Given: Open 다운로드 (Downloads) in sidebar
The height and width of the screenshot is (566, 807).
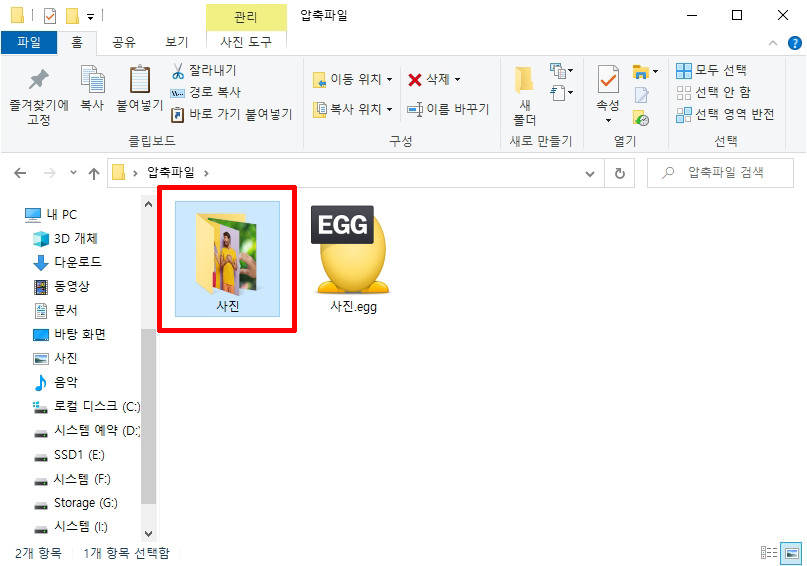Looking at the screenshot, I should click(x=67, y=262).
